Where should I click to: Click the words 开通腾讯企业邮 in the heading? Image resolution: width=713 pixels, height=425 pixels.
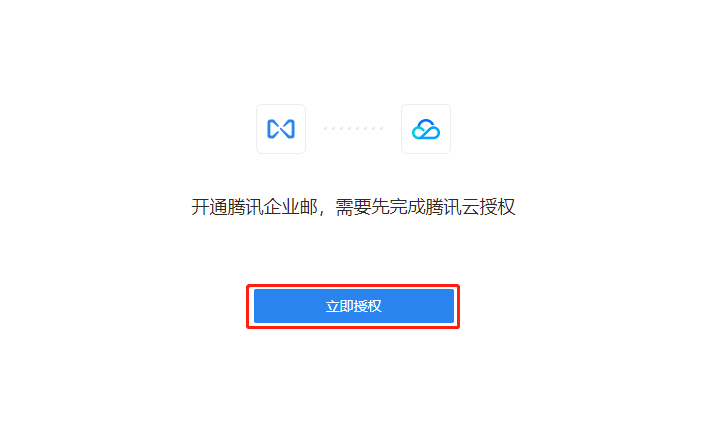tap(254, 207)
